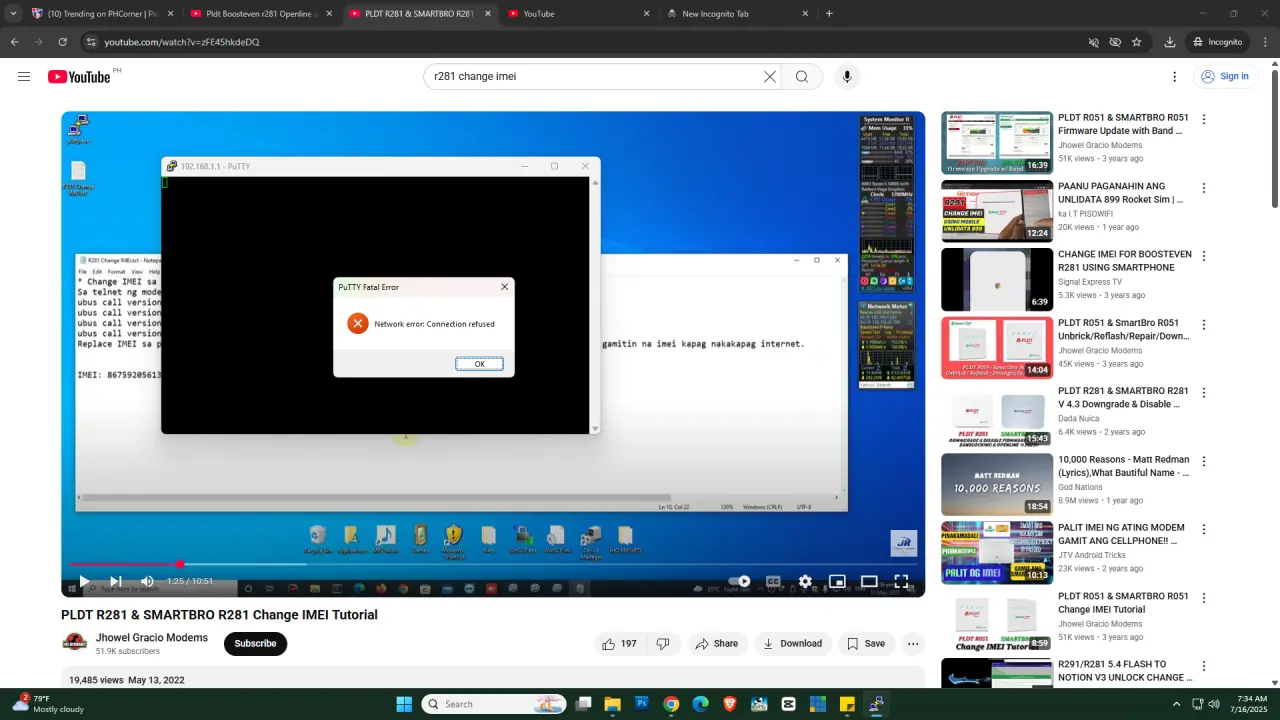Viewport: 1280px width, 720px height.
Task: Open more options for V 4.3 Downgrade video
Action: (x=1204, y=393)
